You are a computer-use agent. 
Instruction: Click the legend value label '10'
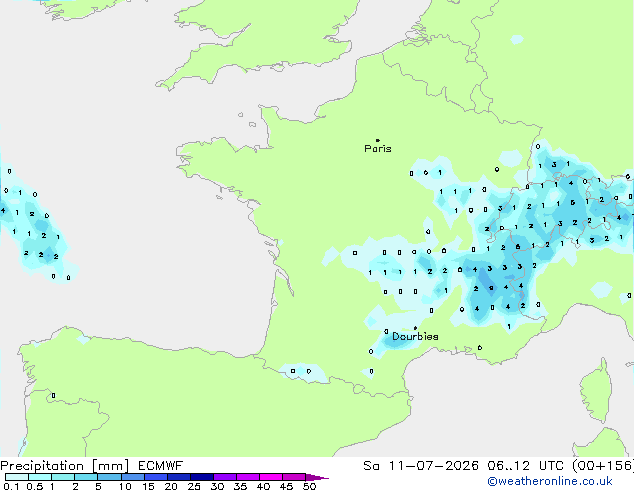[x=125, y=486]
